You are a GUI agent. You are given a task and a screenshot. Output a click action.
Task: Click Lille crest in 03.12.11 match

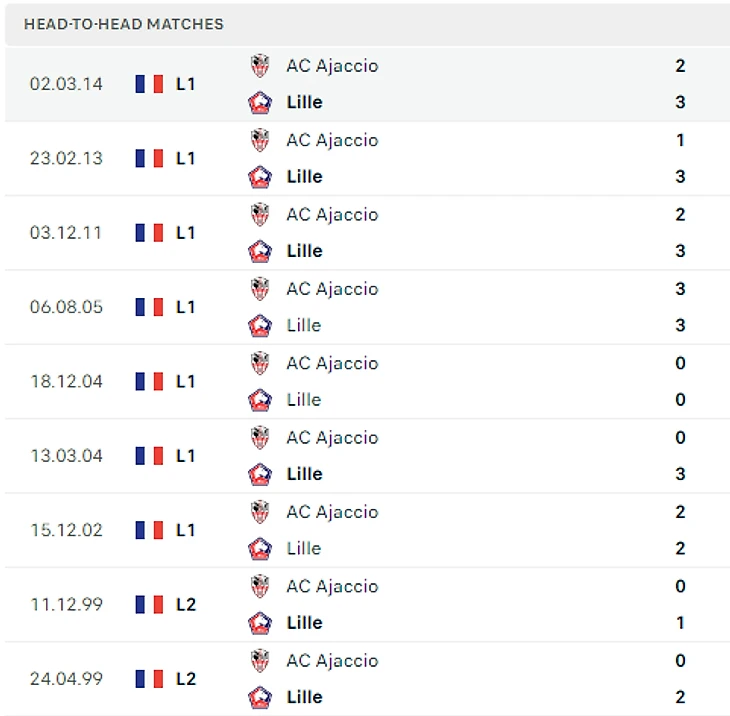[x=260, y=251]
